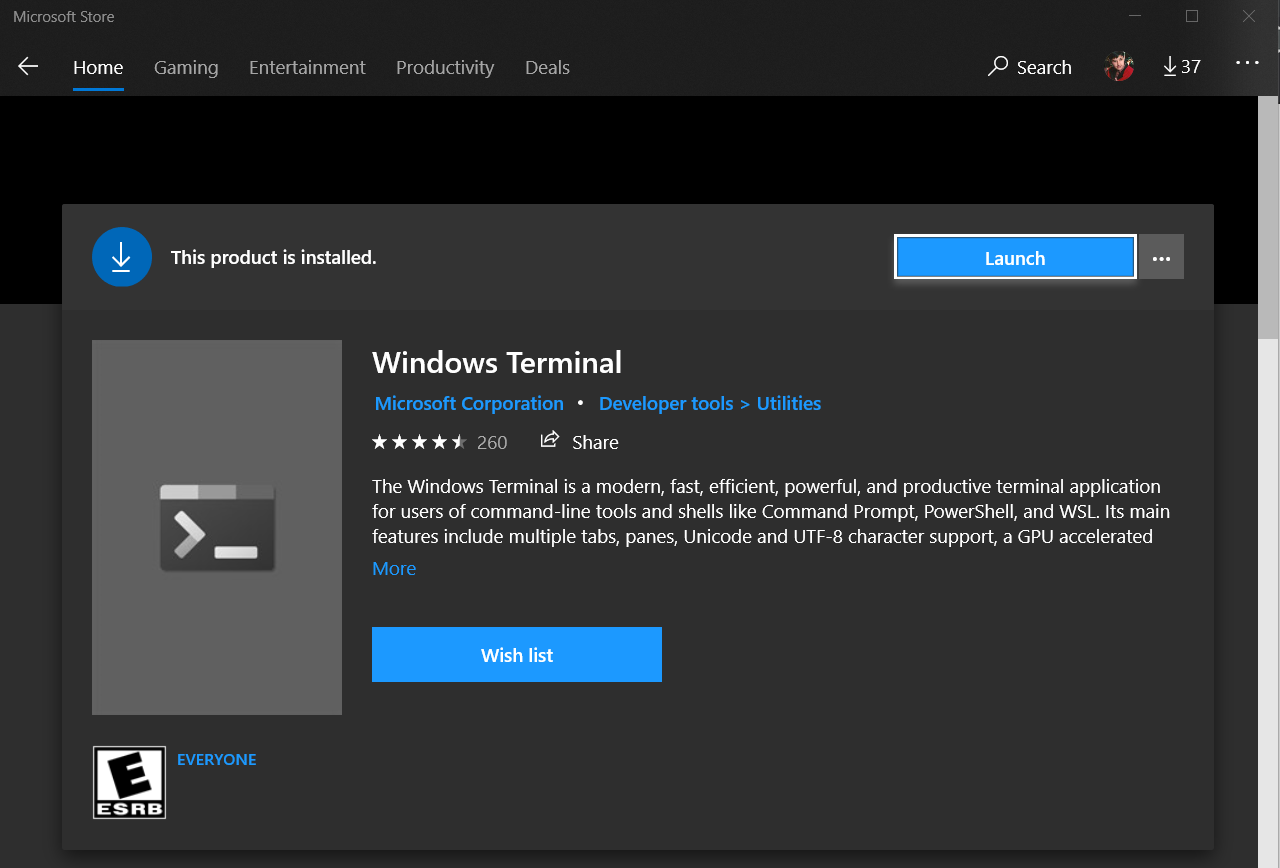This screenshot has height=868, width=1280.
Task: Open the EVERYONE rating link
Action: [217, 760]
